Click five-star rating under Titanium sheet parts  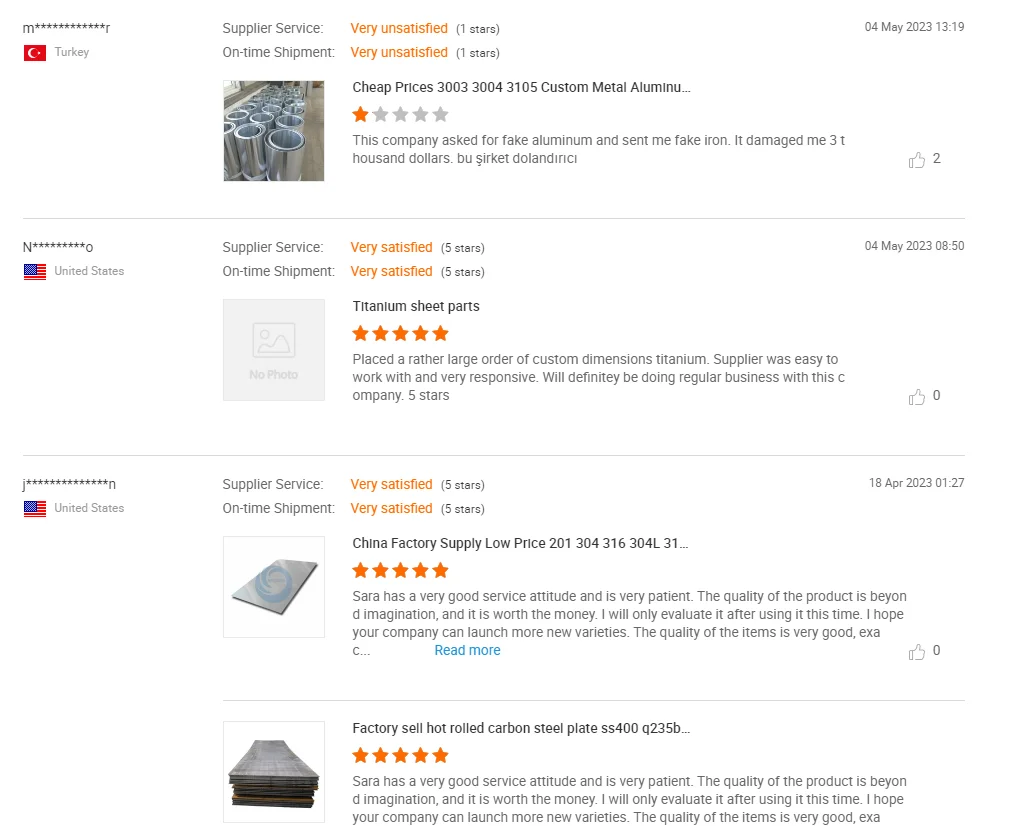point(400,333)
